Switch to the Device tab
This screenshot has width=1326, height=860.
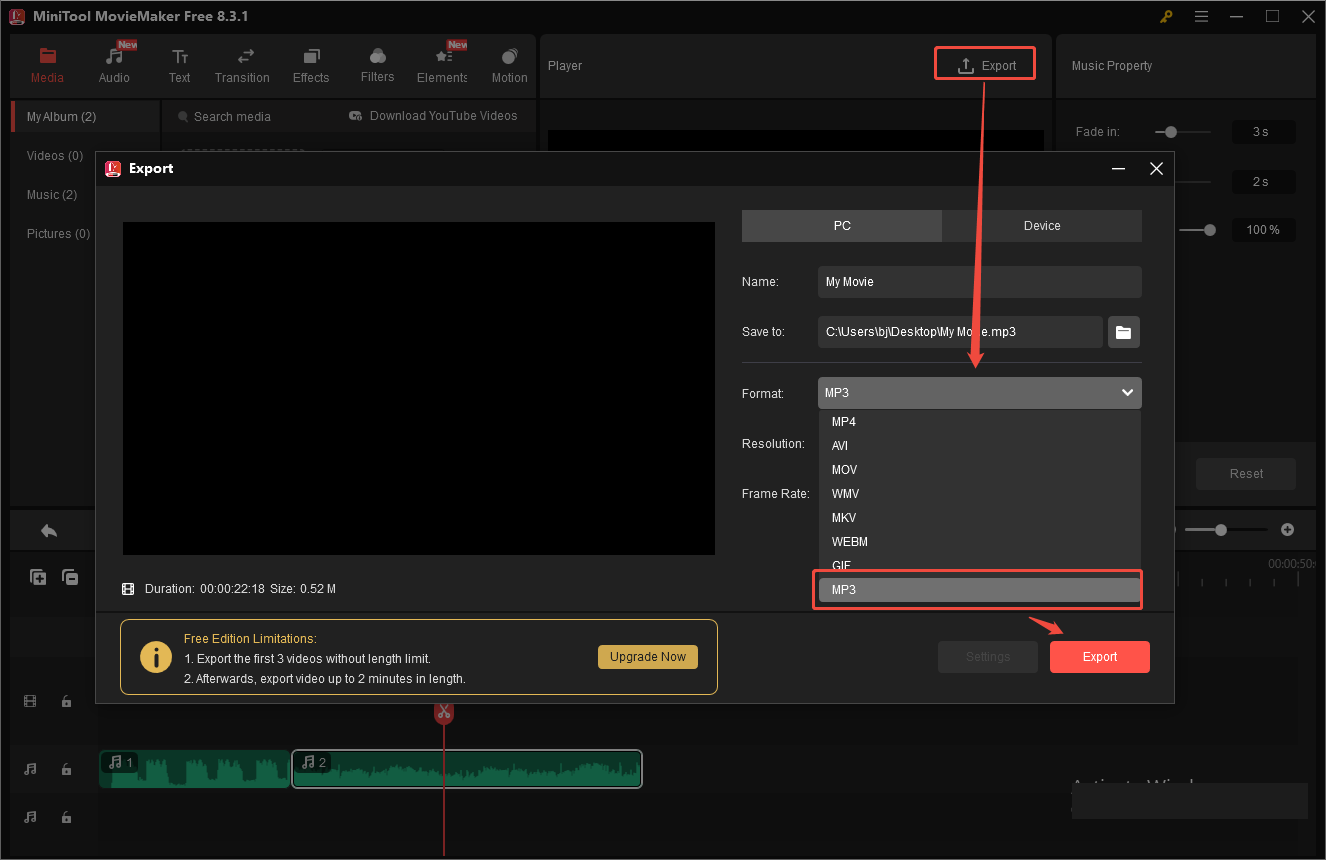point(1041,225)
